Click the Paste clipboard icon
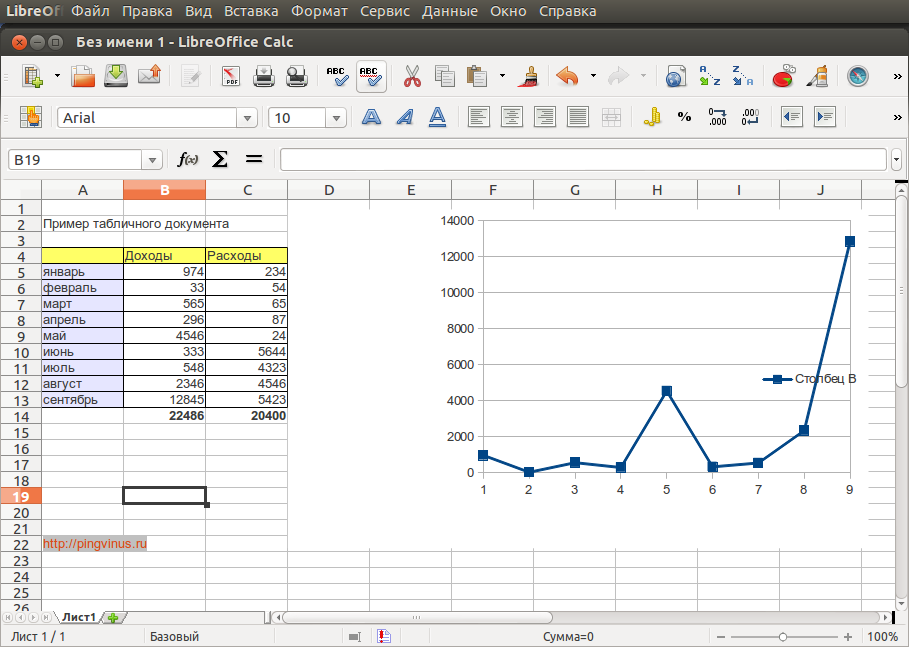Viewport: 909px width, 647px height. 477,76
